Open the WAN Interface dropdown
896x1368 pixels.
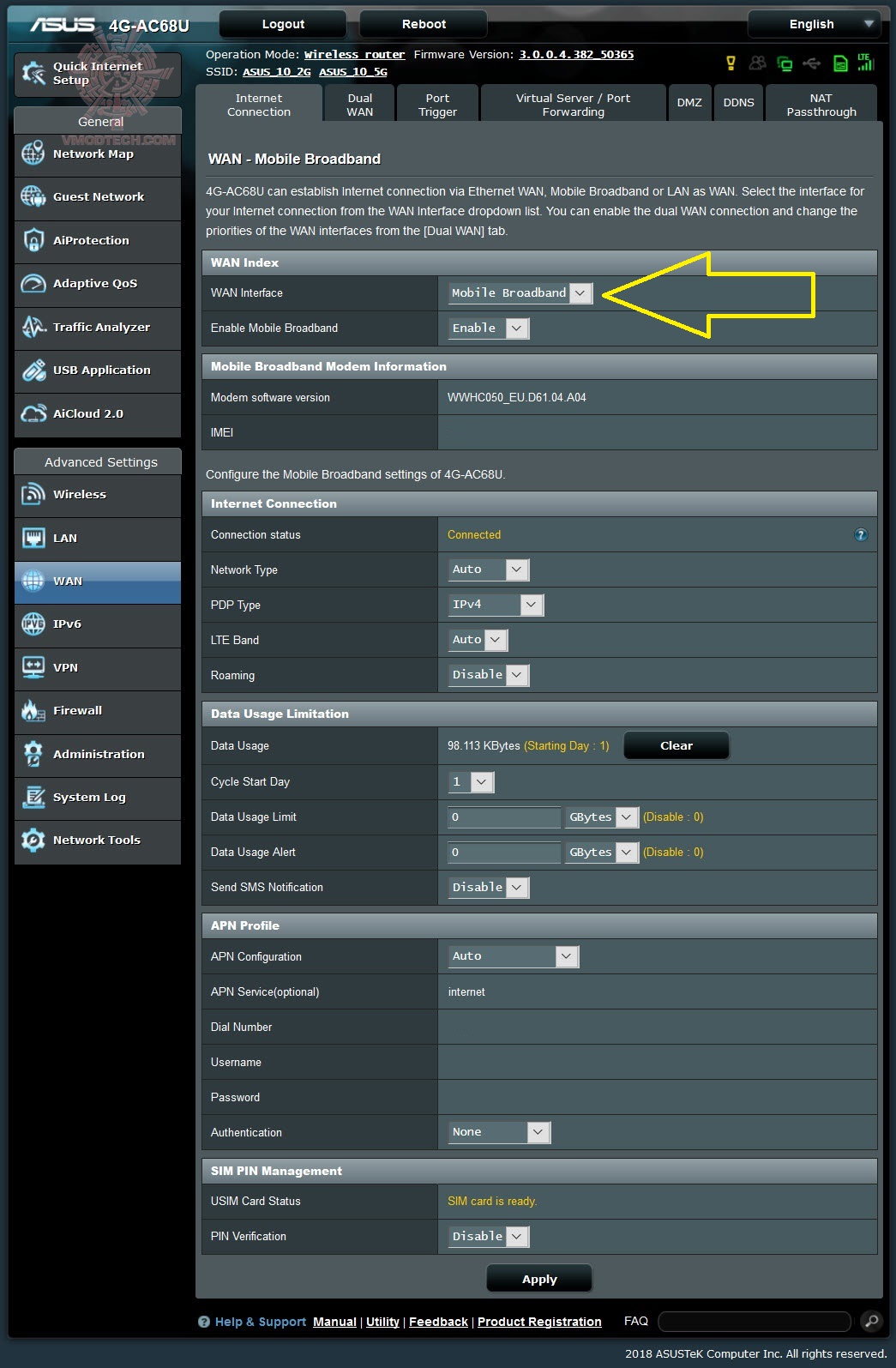[x=520, y=293]
